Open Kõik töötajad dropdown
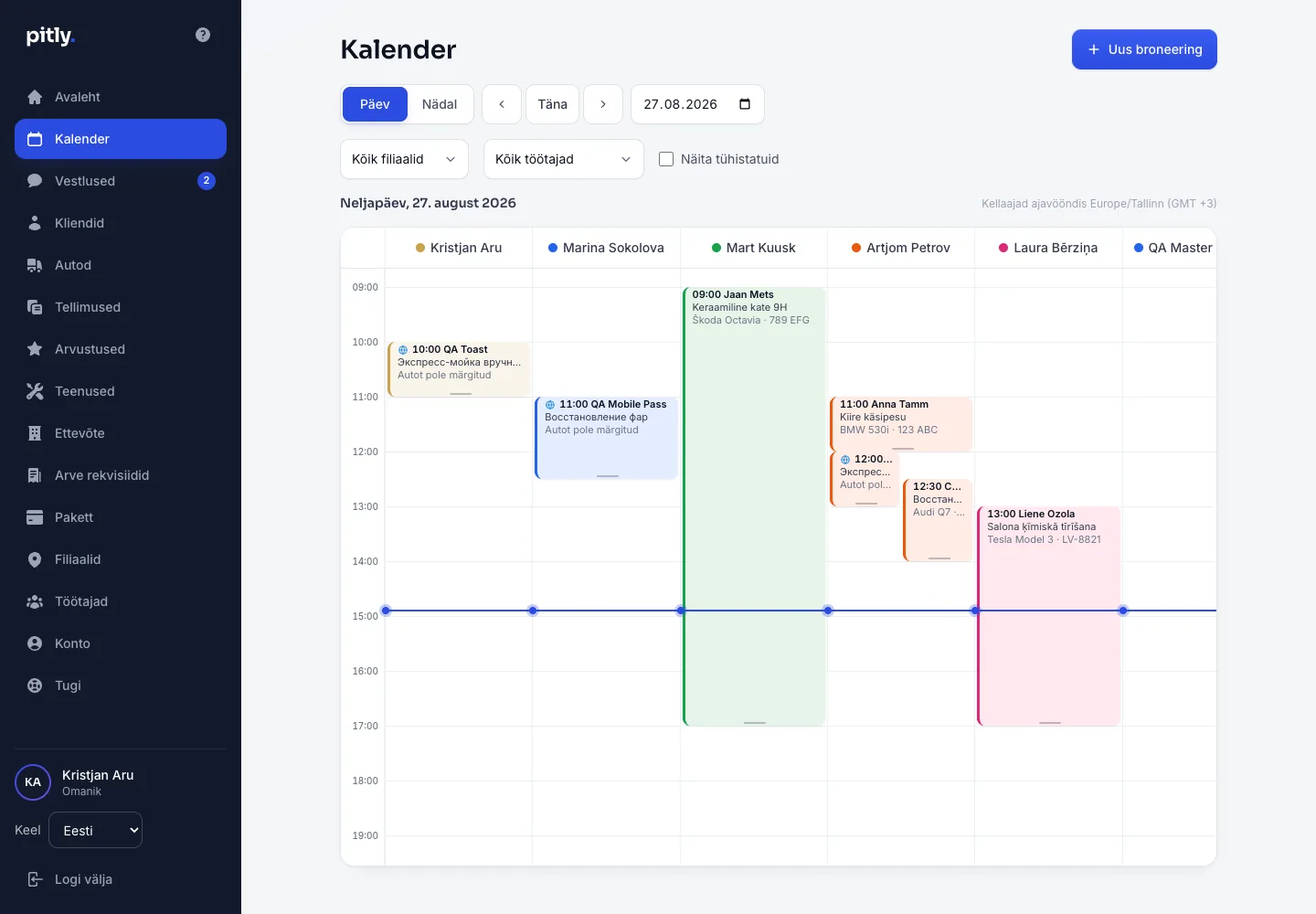Screen dimensions: 1316x914 [x=563, y=159]
